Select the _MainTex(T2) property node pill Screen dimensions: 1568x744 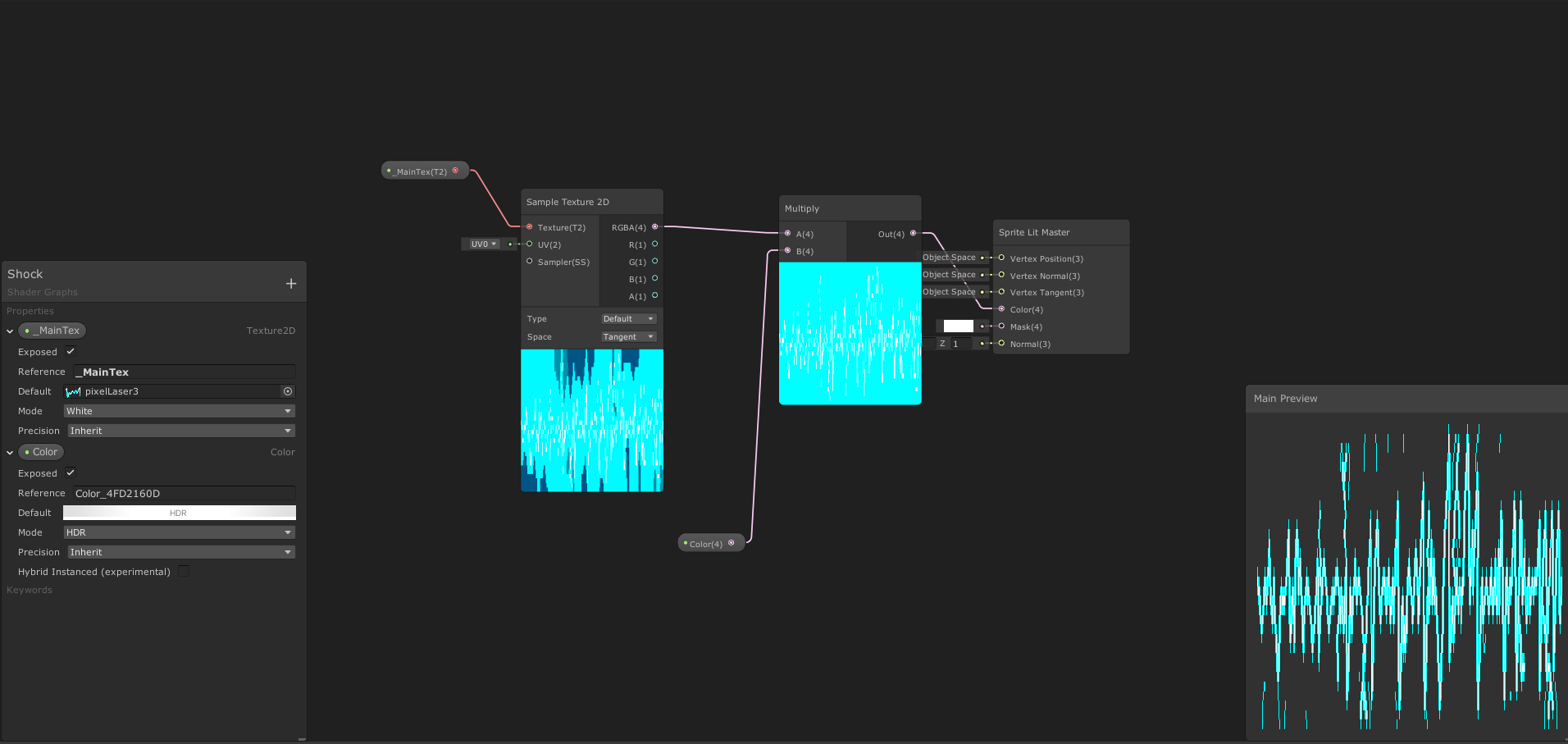421,170
